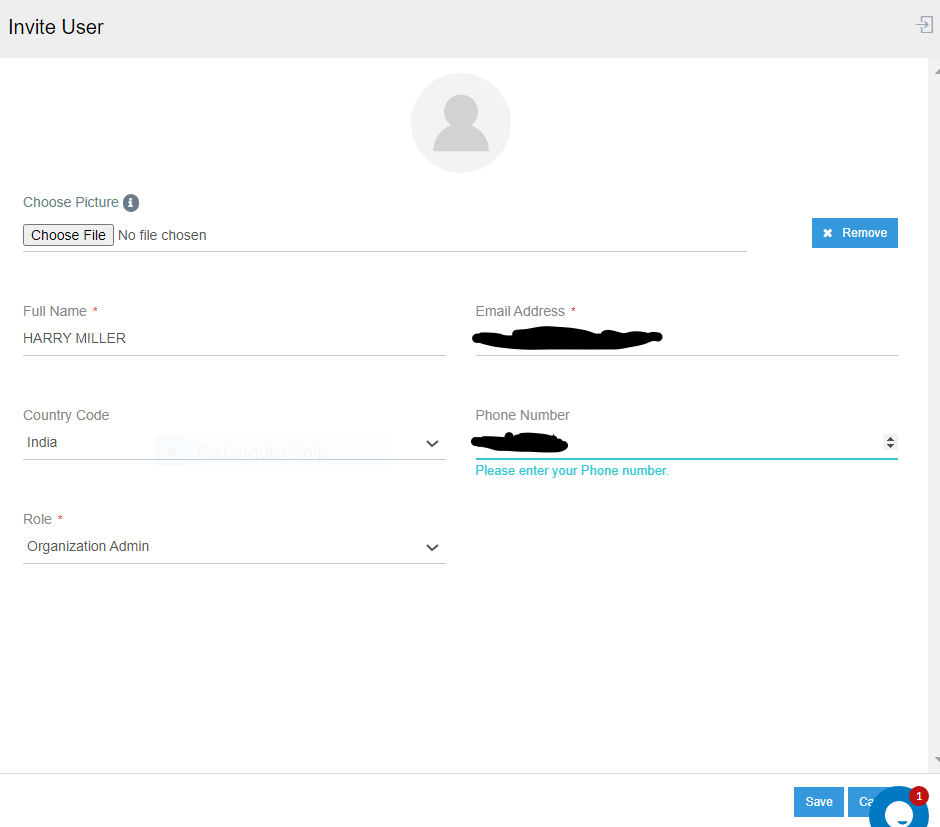Click the increment arrow on Phone Number

[x=889, y=438]
